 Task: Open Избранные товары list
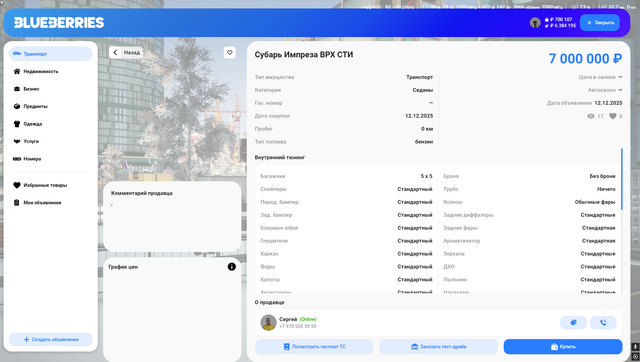point(51,185)
